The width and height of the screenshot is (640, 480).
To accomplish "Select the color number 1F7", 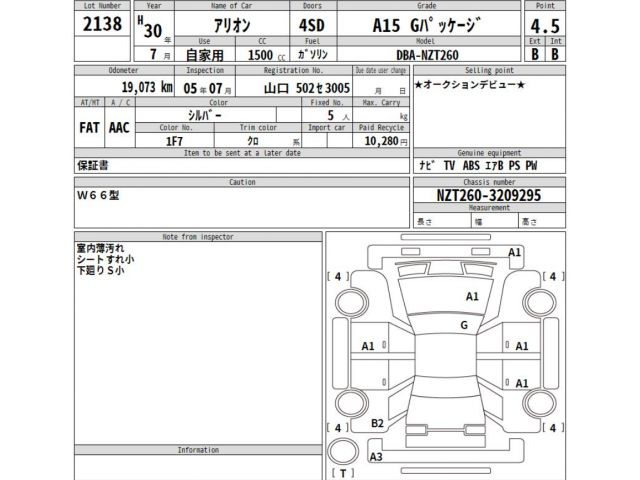I will click(176, 143).
